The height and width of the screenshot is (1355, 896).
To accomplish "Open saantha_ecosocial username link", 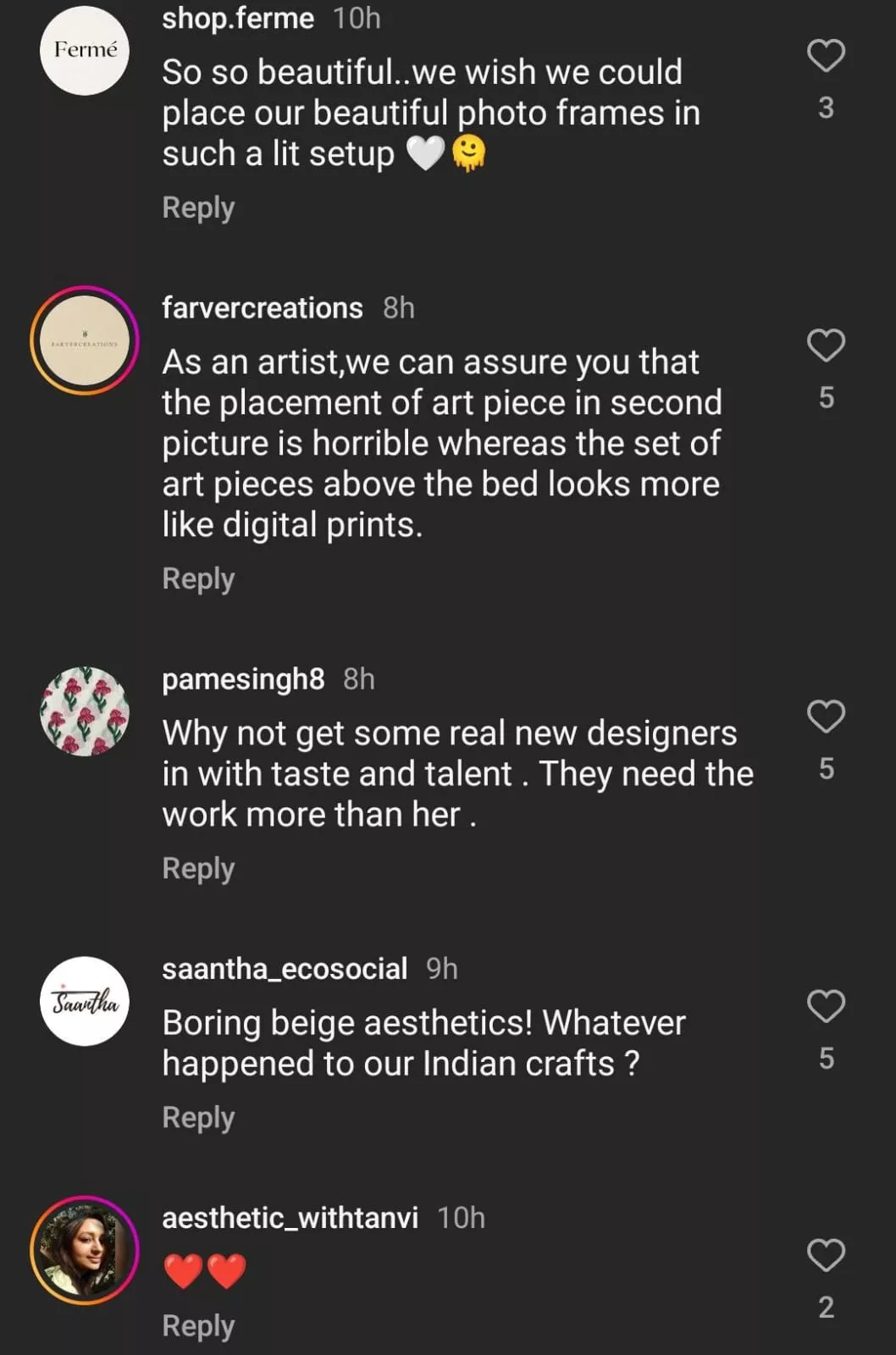I will point(285,968).
